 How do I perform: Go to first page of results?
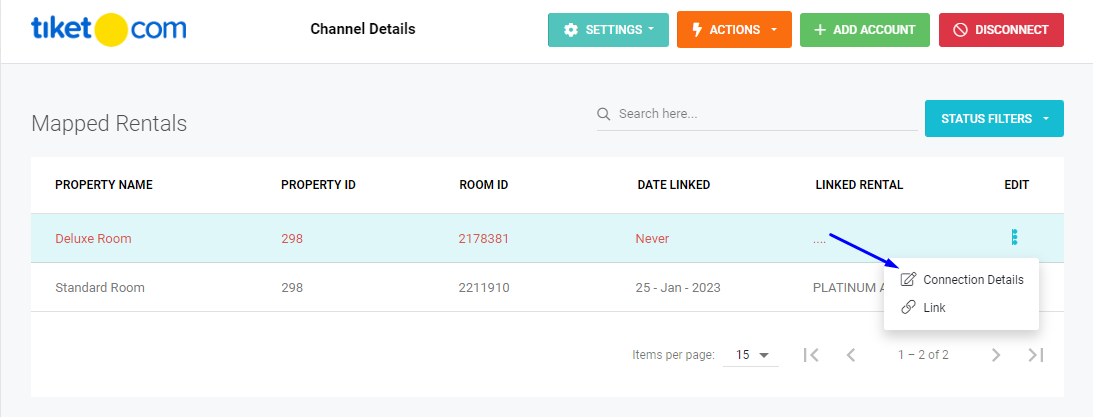(x=811, y=355)
